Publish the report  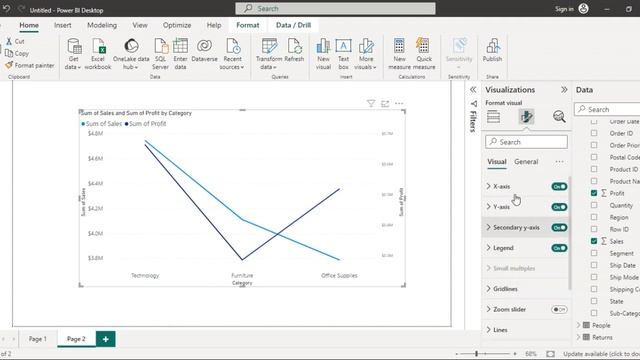click(x=492, y=51)
